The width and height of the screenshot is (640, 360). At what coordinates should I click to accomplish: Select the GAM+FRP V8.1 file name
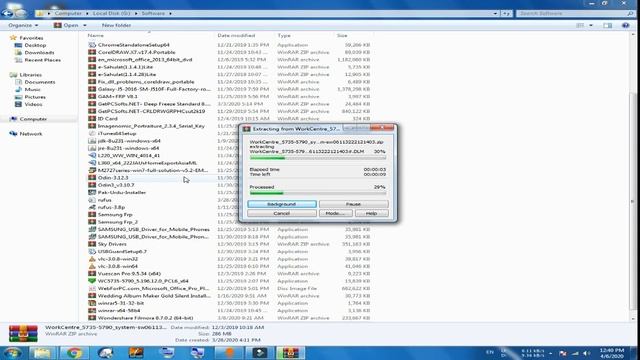[x=118, y=97]
